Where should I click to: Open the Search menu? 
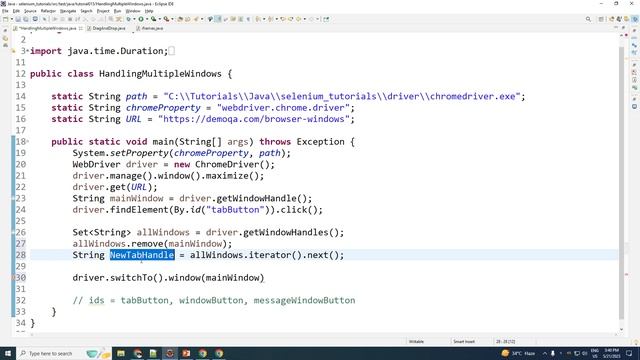(87, 11)
